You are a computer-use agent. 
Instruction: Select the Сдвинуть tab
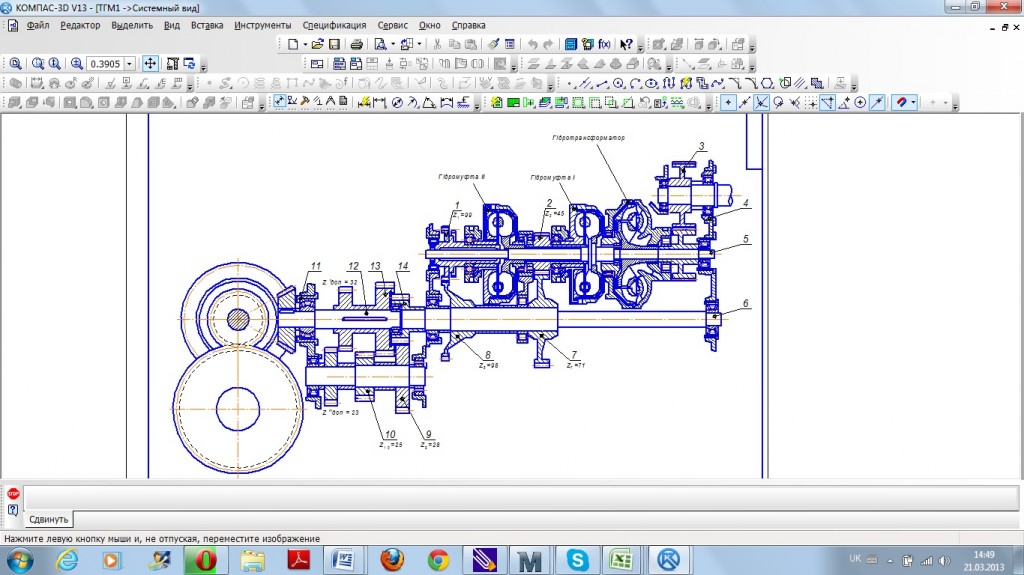49,519
